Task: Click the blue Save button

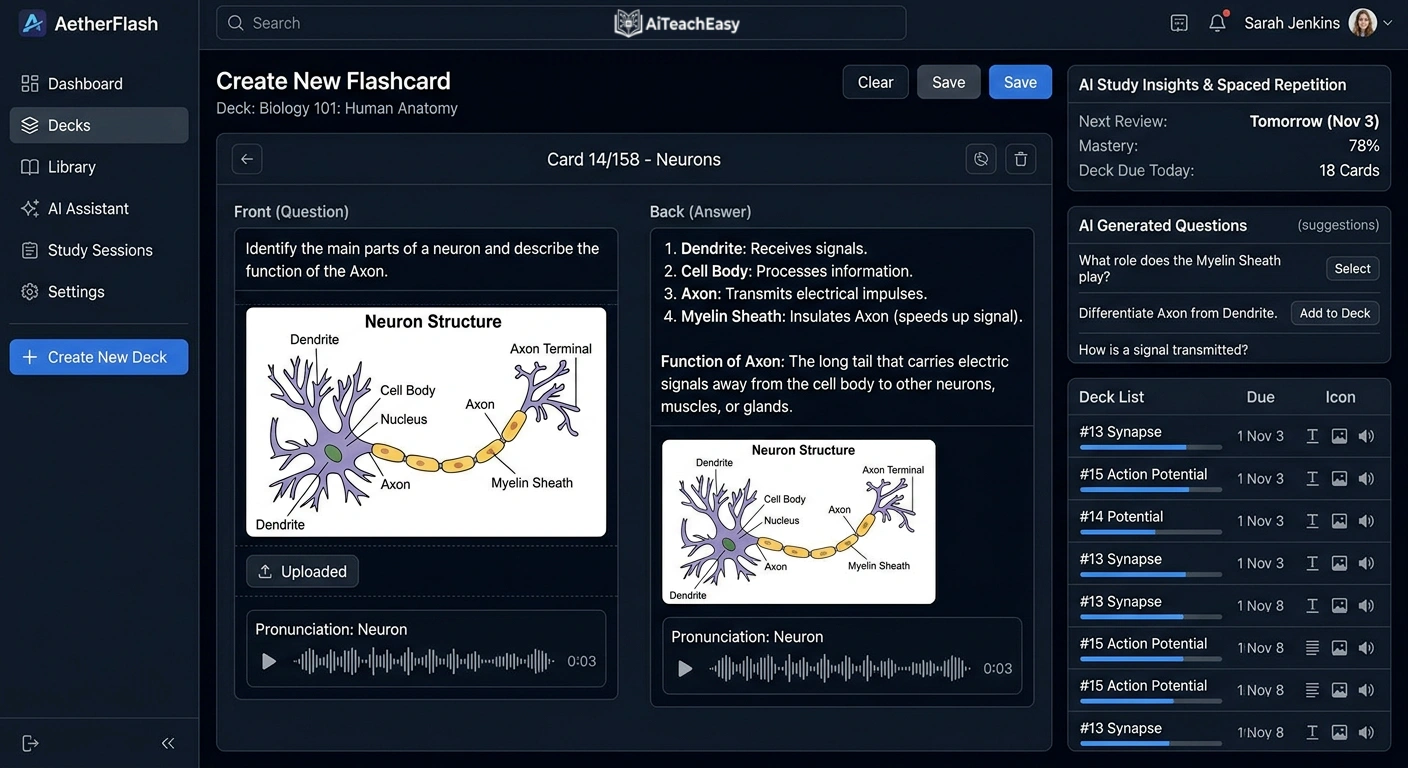Action: click(1020, 81)
